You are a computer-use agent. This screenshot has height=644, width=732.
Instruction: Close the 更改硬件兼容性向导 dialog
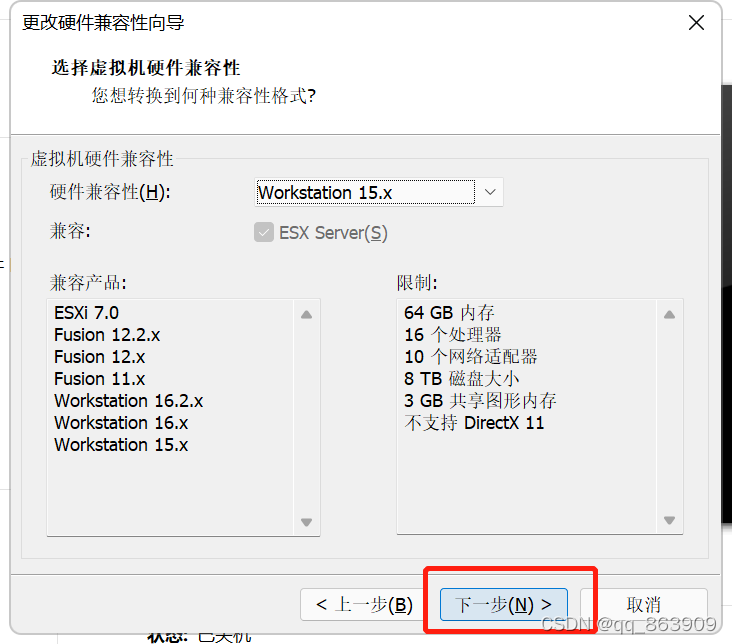coord(696,22)
